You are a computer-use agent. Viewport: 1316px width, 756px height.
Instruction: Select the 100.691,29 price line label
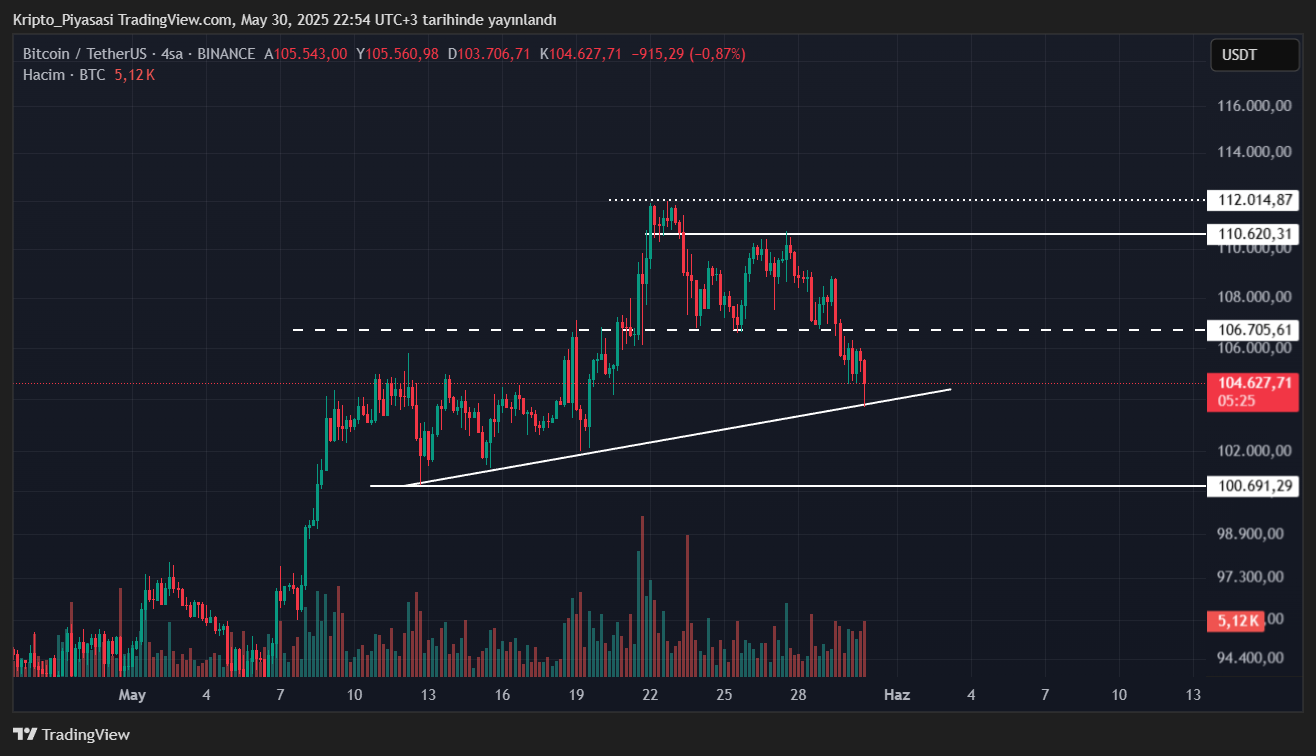click(x=1252, y=486)
